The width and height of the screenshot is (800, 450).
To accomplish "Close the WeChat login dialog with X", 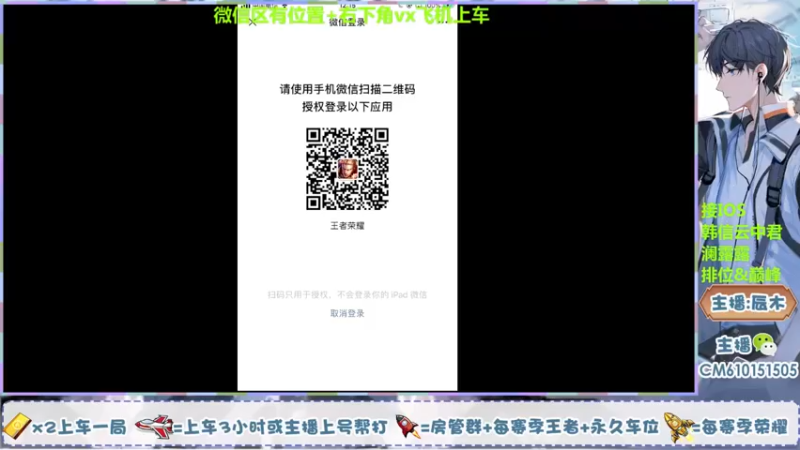I will tap(252, 22).
